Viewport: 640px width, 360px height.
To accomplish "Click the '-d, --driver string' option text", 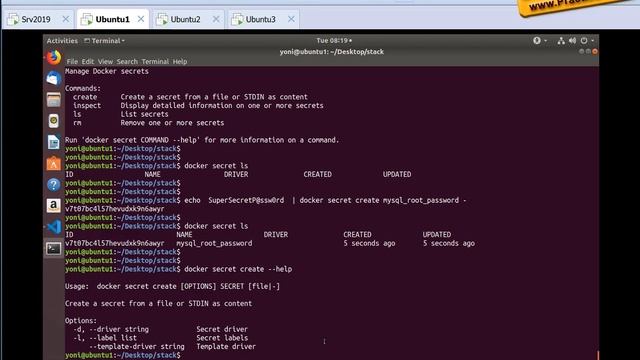I will pyautogui.click(x=111, y=329).
